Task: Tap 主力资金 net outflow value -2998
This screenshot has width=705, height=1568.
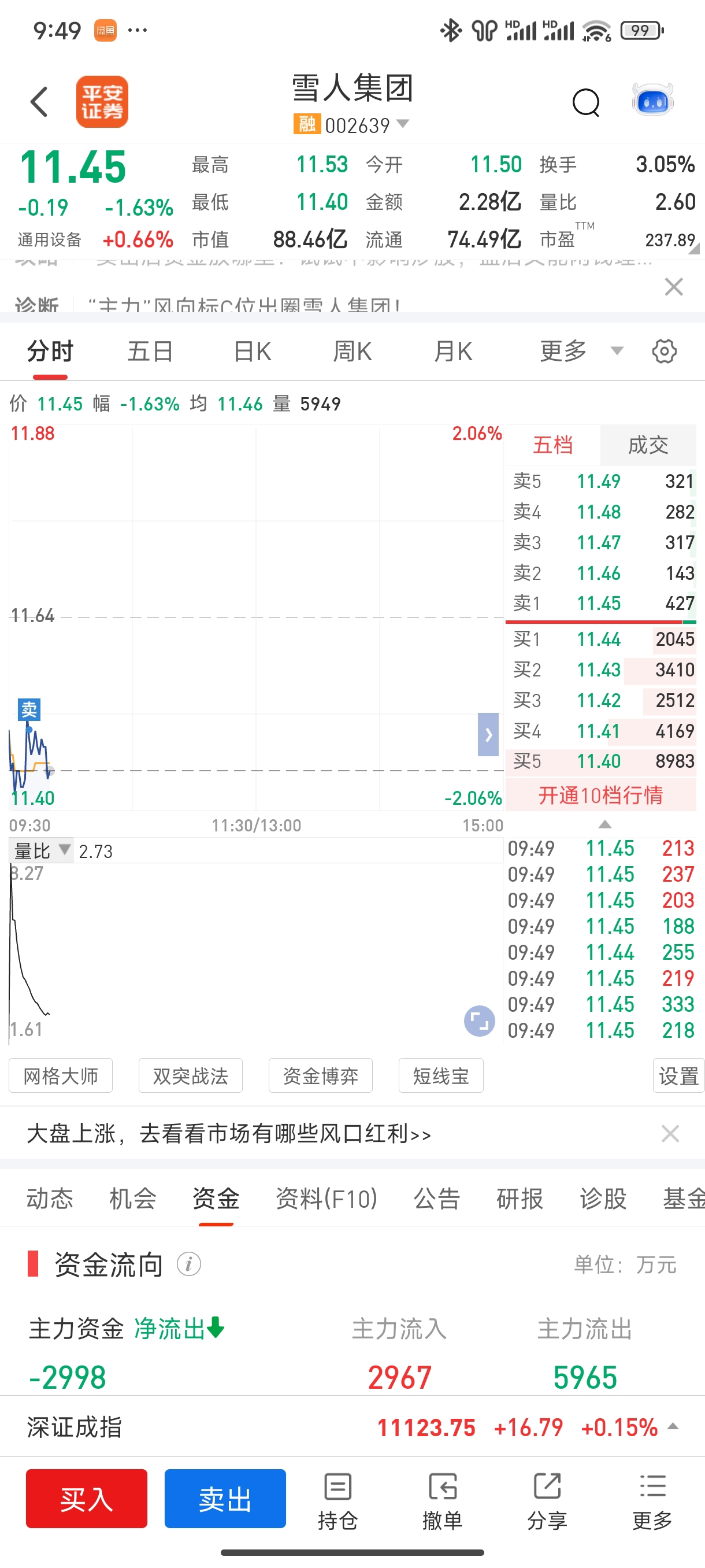Action: [68, 1377]
